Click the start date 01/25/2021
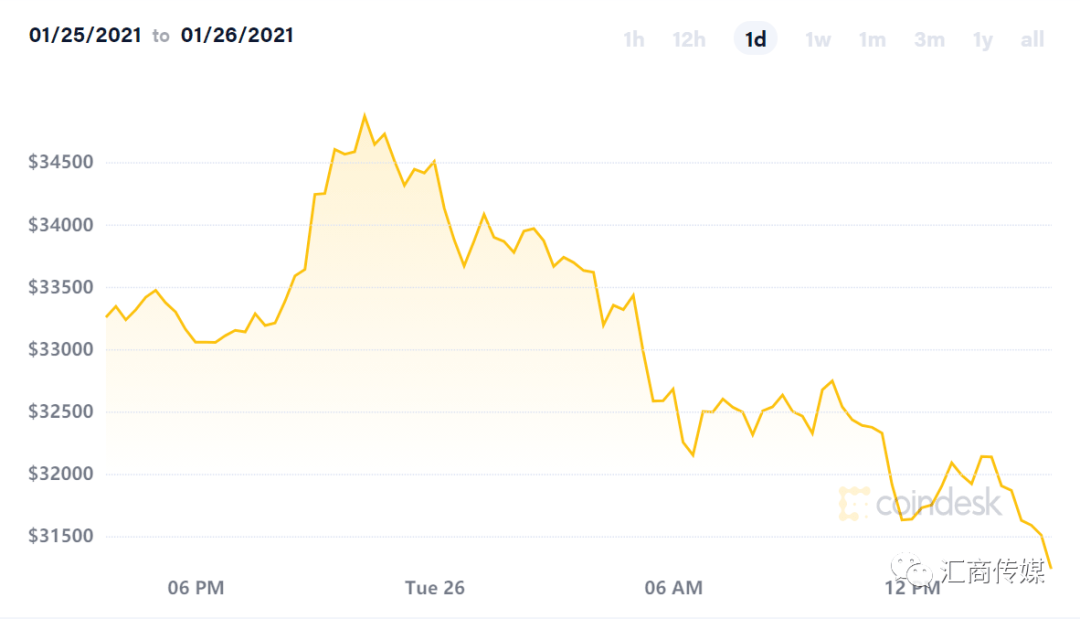Image resolution: width=1080 pixels, height=619 pixels. (x=85, y=35)
